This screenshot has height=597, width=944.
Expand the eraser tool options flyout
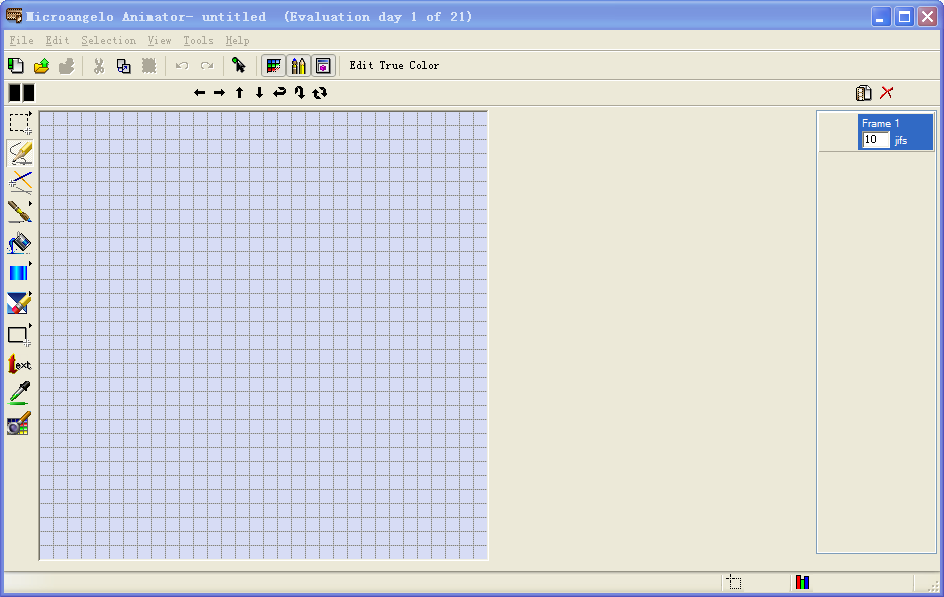click(31, 295)
